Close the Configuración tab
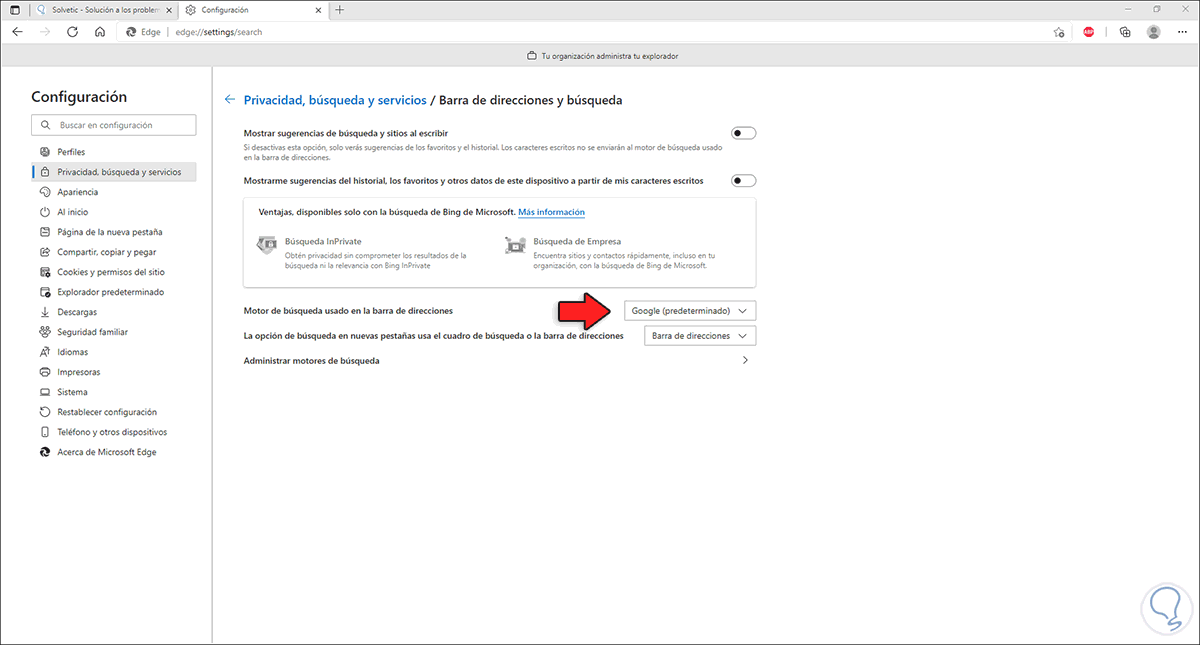1200x645 pixels. pos(319,9)
